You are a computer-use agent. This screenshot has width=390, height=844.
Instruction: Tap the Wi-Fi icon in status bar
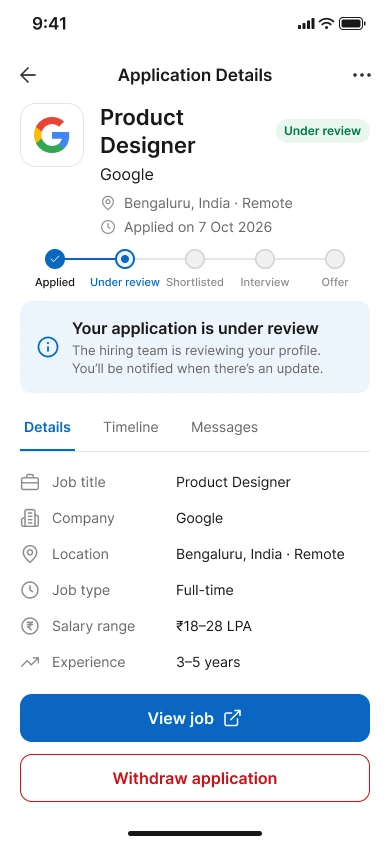(x=326, y=24)
